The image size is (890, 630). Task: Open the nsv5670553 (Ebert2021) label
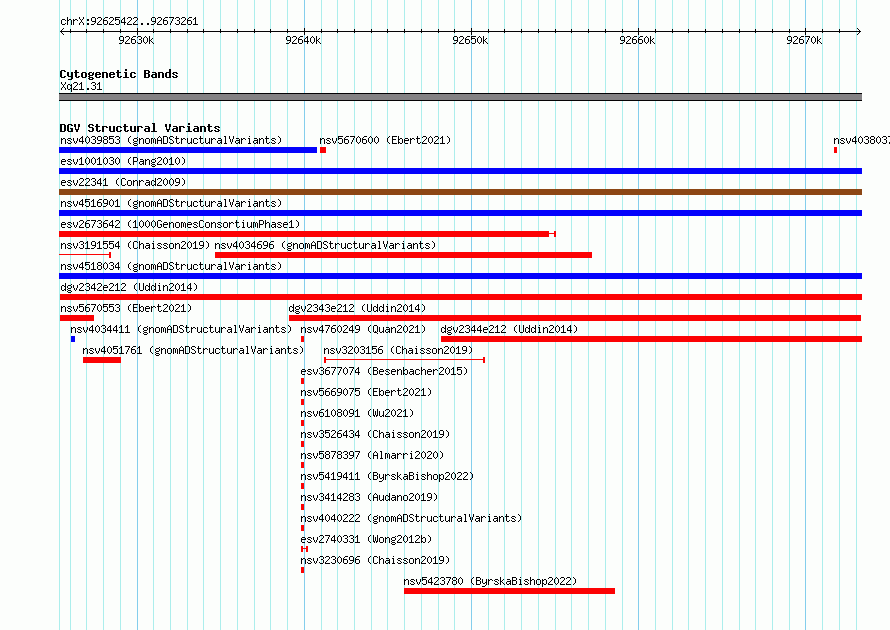point(126,308)
